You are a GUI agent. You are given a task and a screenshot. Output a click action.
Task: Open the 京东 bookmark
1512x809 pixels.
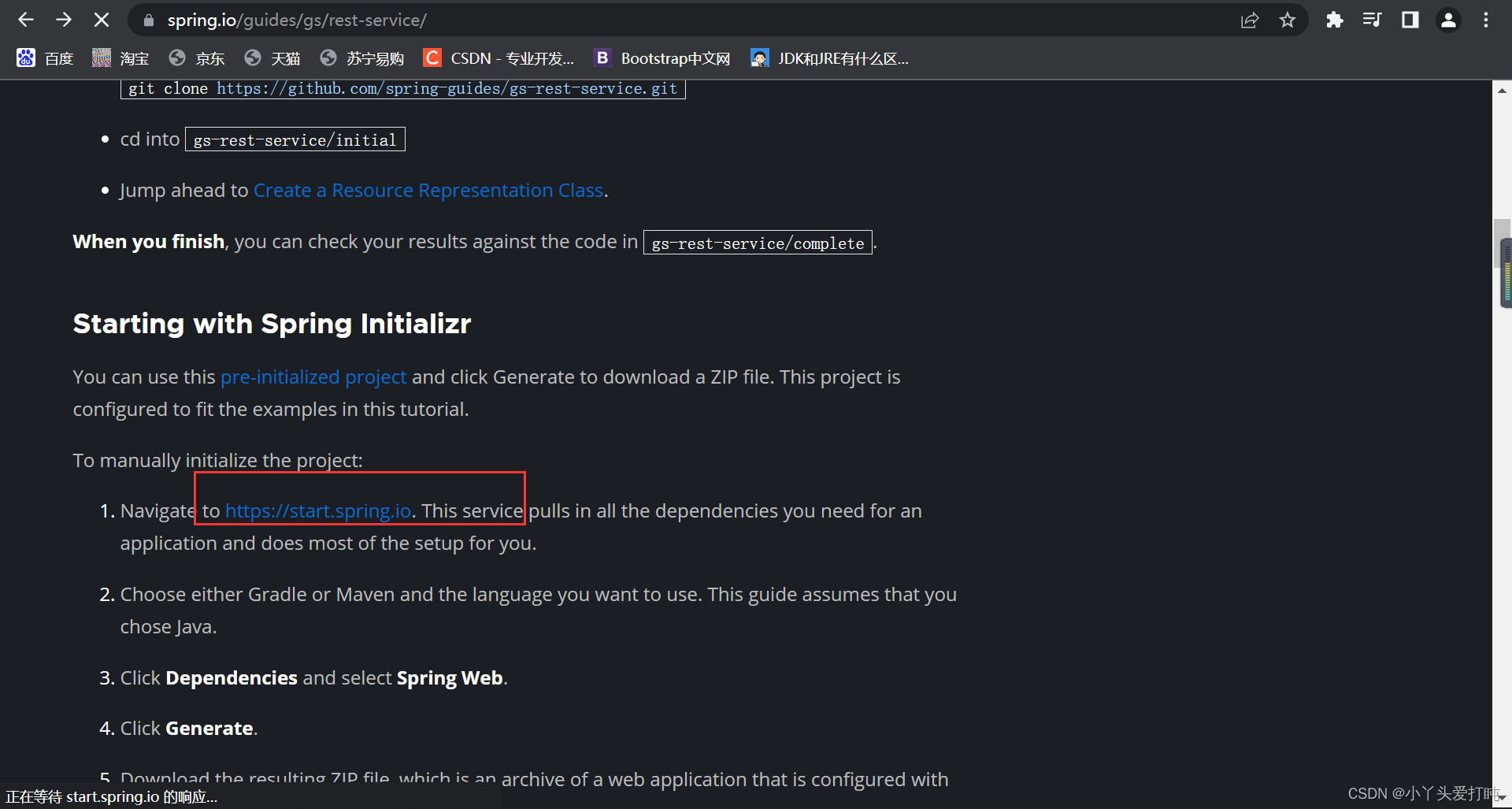[197, 58]
